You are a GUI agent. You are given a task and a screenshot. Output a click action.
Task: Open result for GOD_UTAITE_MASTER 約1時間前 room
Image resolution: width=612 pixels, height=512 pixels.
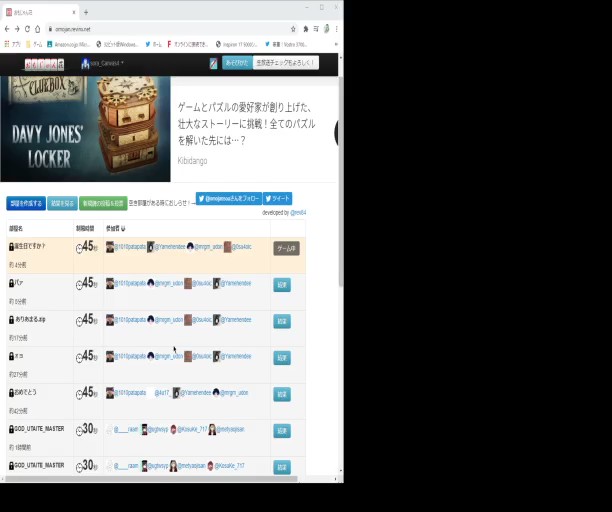click(x=282, y=431)
